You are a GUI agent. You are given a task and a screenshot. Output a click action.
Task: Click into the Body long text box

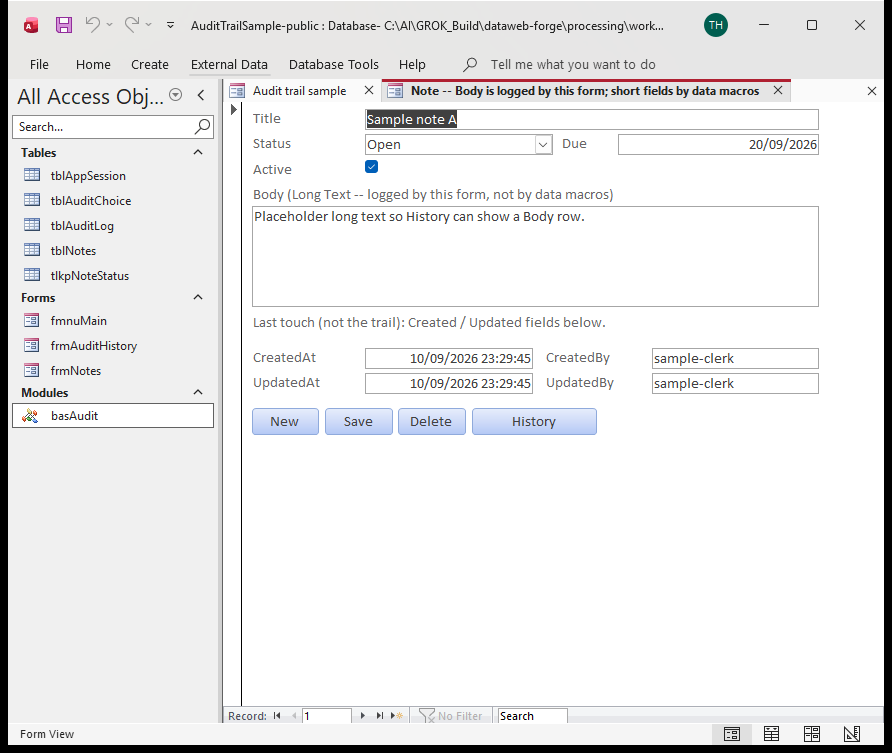[x=535, y=256]
